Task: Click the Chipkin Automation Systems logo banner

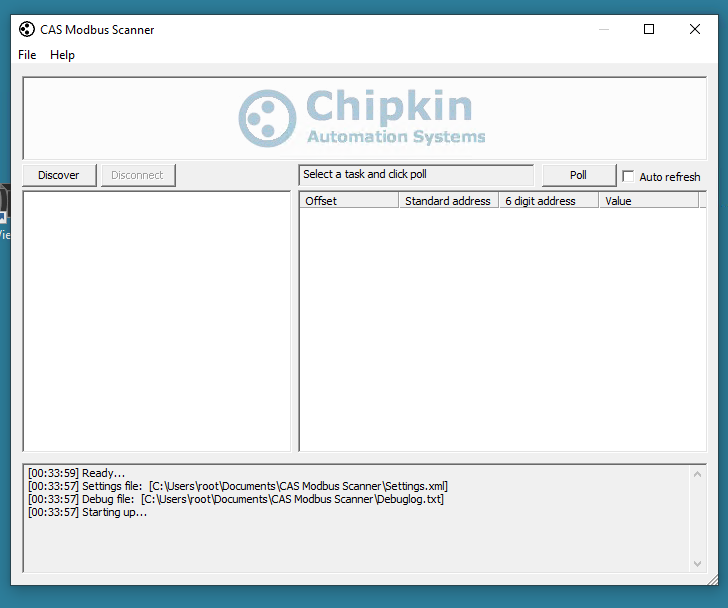Action: (364, 118)
